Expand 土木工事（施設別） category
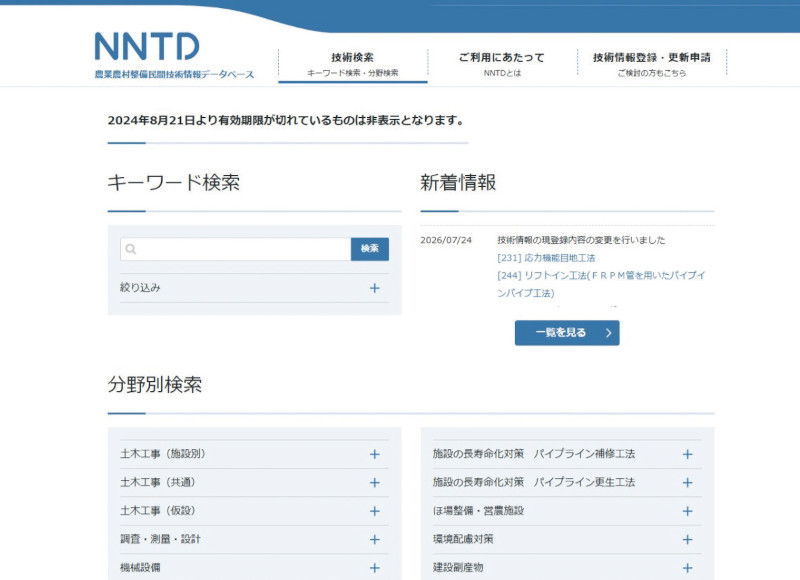The image size is (800, 580). click(x=254, y=454)
